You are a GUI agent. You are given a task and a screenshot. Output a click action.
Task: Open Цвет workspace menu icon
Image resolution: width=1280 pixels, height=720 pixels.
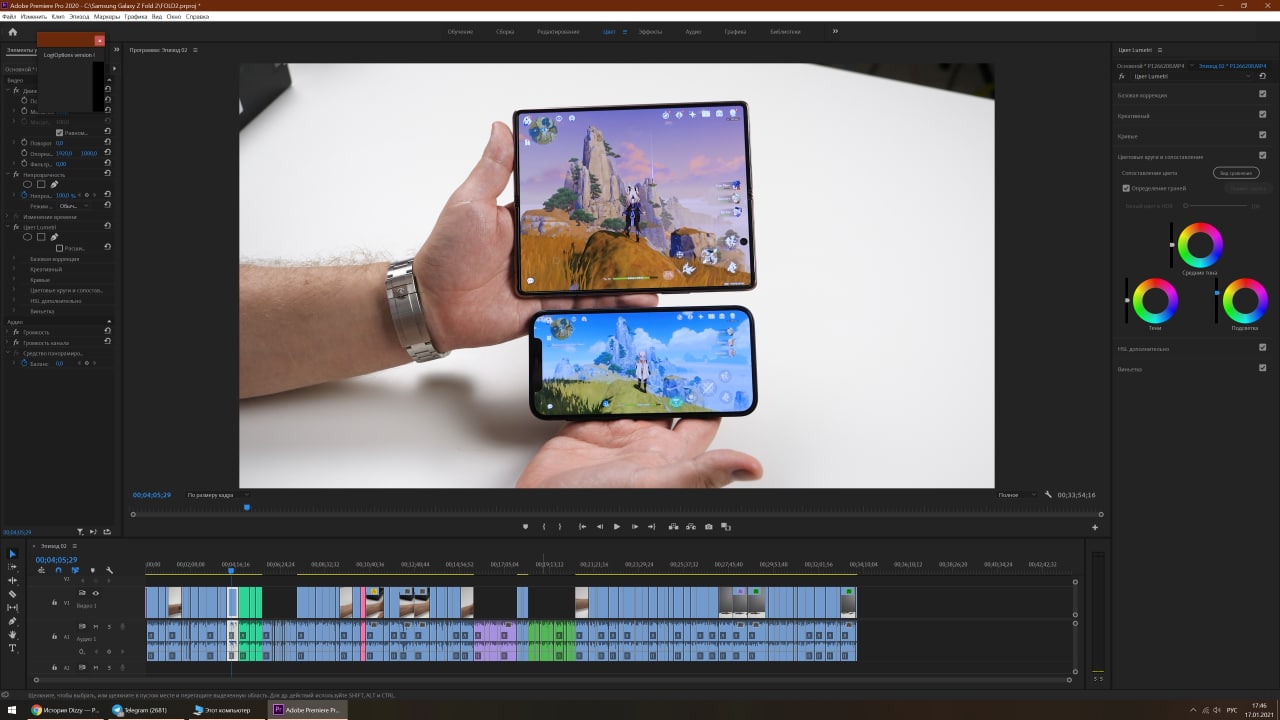click(625, 32)
